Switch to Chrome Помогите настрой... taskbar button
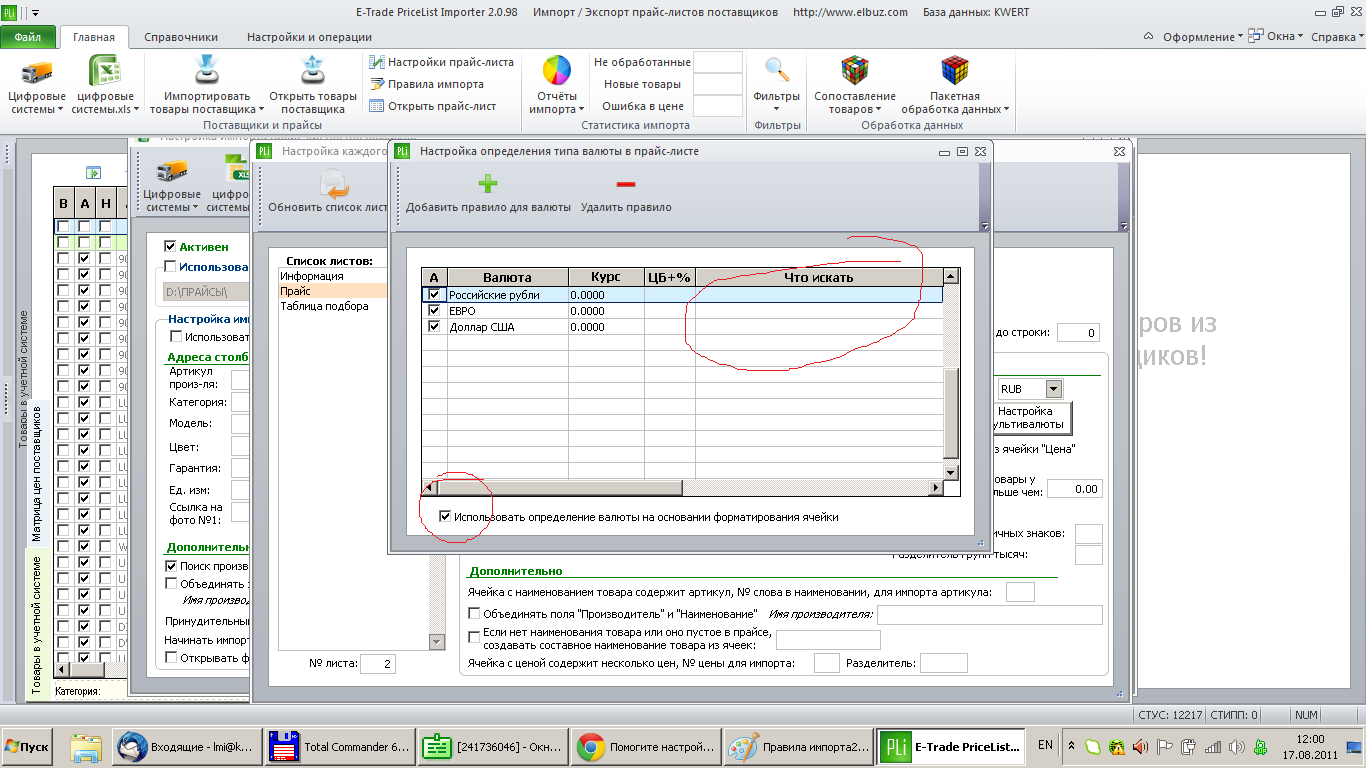 pos(647,747)
